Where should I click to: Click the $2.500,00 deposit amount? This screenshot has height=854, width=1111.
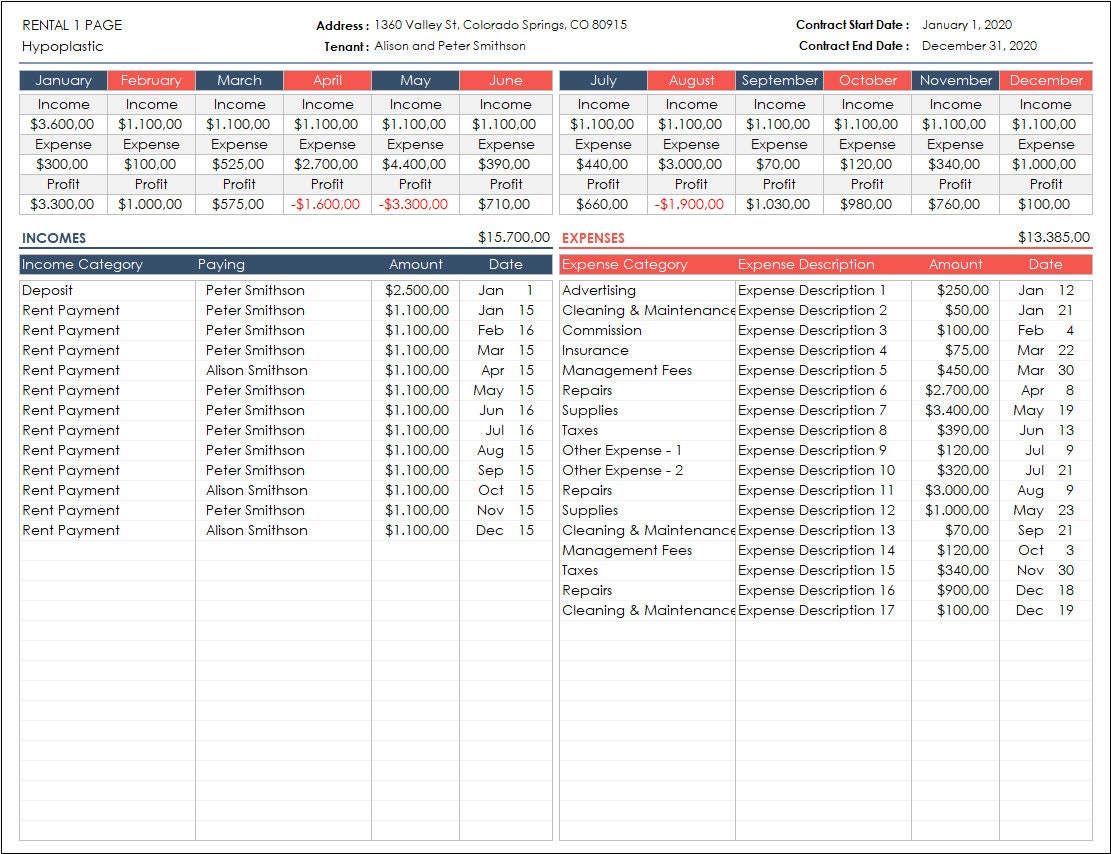(417, 291)
